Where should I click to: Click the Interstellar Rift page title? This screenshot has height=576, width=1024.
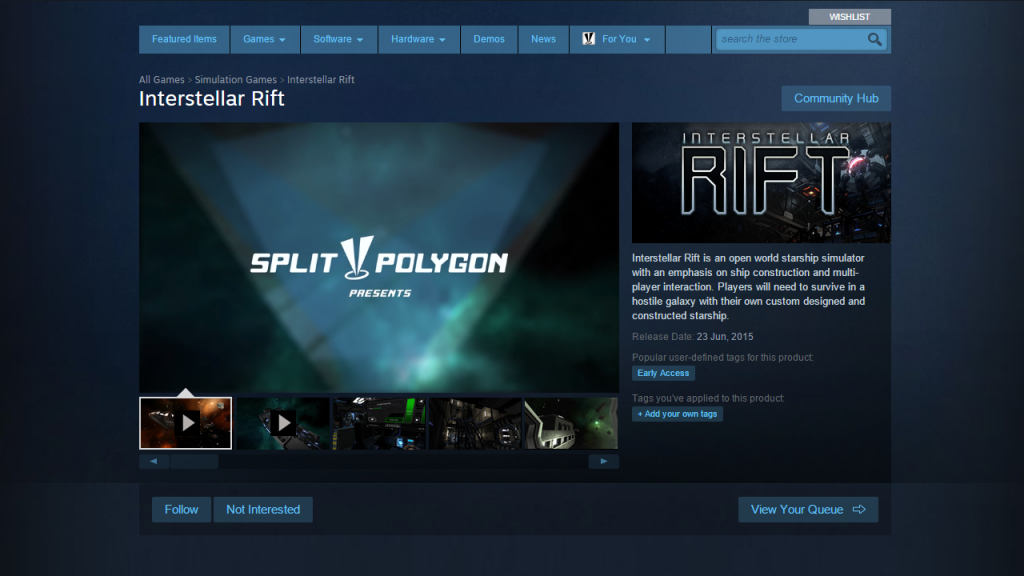coord(212,99)
